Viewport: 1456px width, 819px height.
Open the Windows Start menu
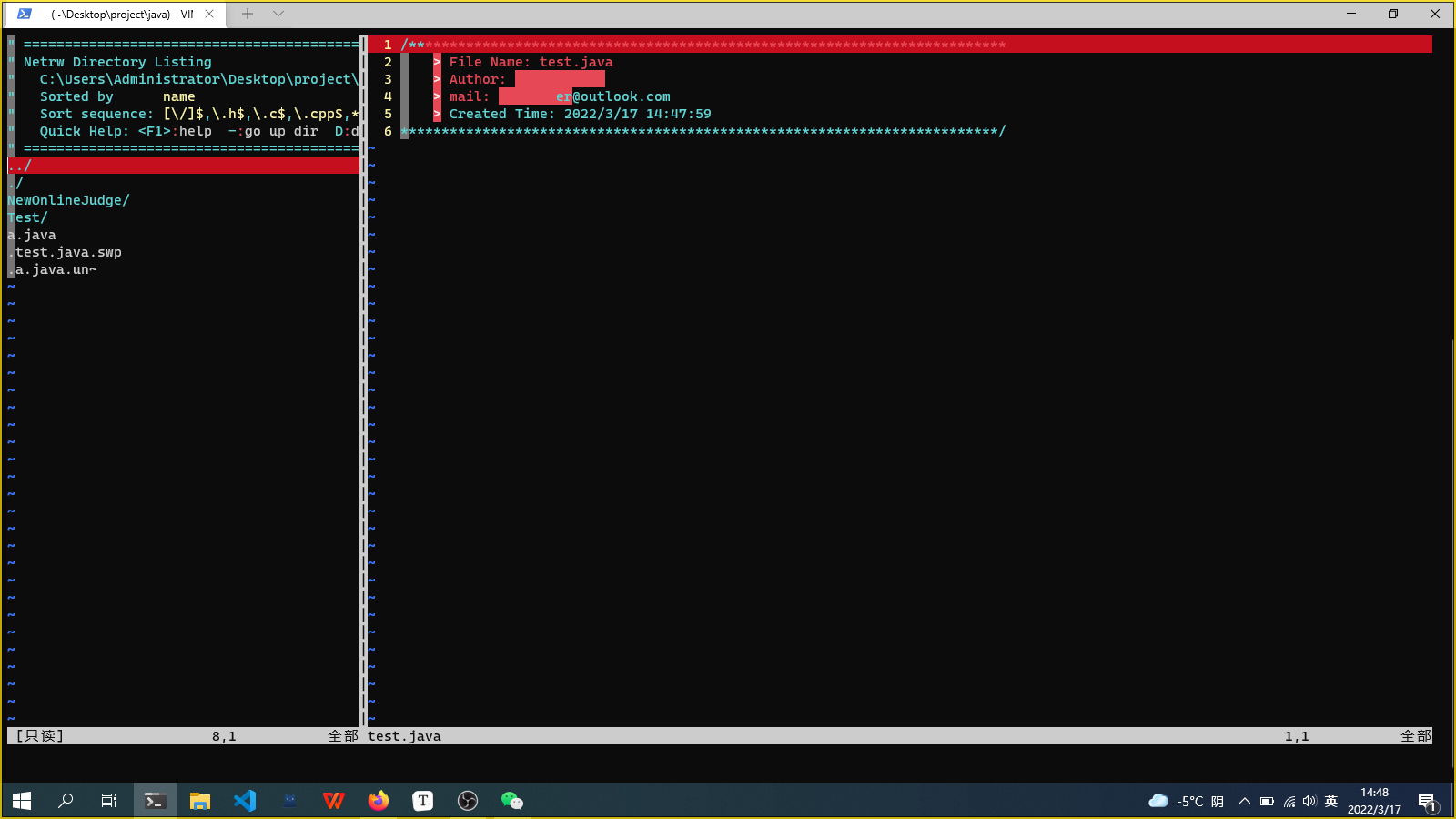[x=22, y=801]
